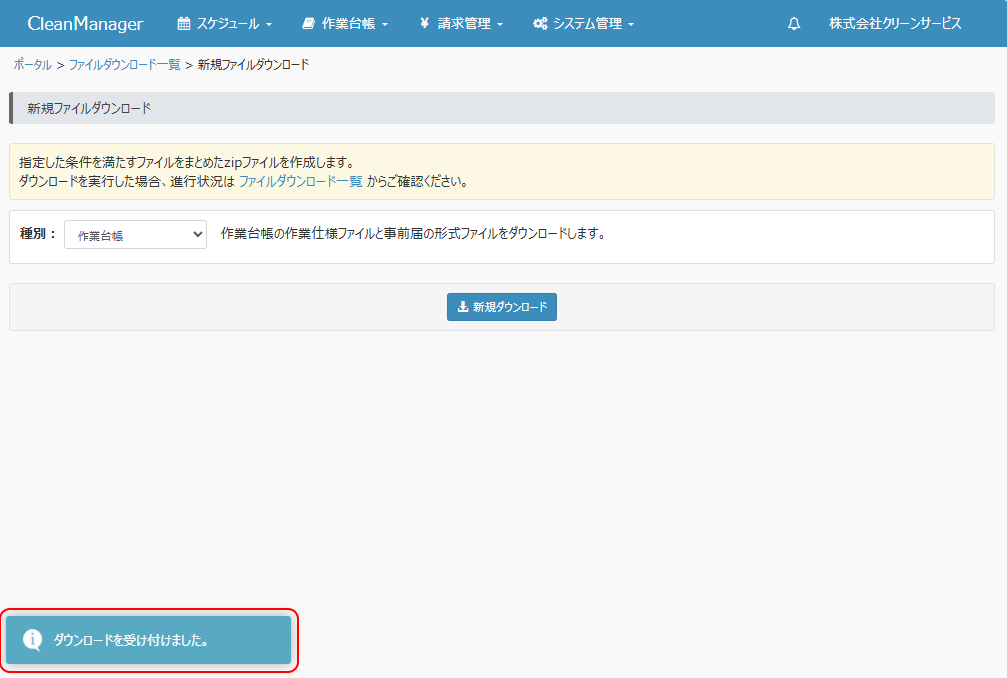Click the book icon beside 作業台帳
The width and height of the screenshot is (1007, 678).
tap(308, 24)
